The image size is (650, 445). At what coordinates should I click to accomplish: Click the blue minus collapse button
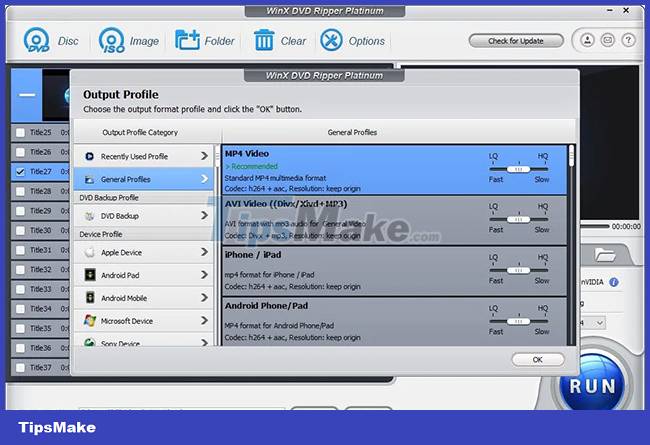(x=27, y=95)
